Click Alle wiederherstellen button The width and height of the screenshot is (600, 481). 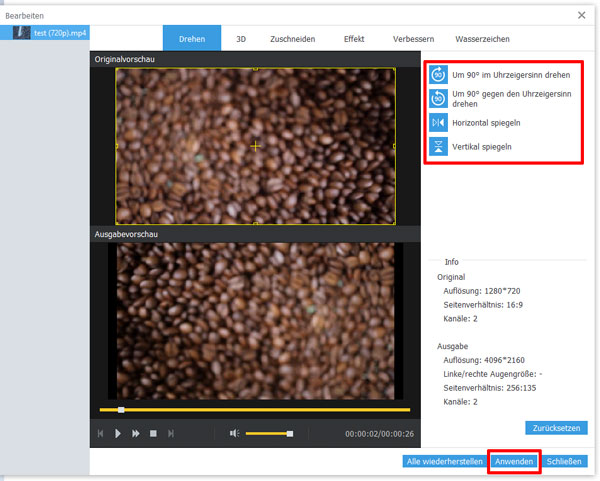pos(444,461)
